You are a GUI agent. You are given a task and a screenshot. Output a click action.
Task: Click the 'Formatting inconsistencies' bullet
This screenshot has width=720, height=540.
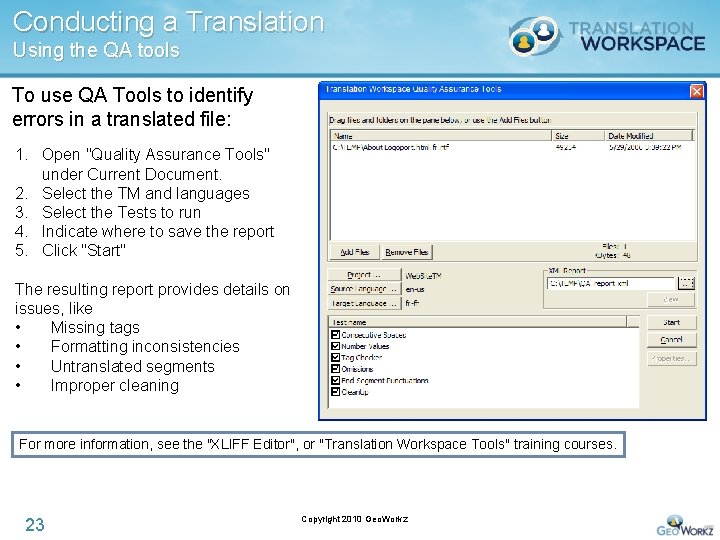145,346
